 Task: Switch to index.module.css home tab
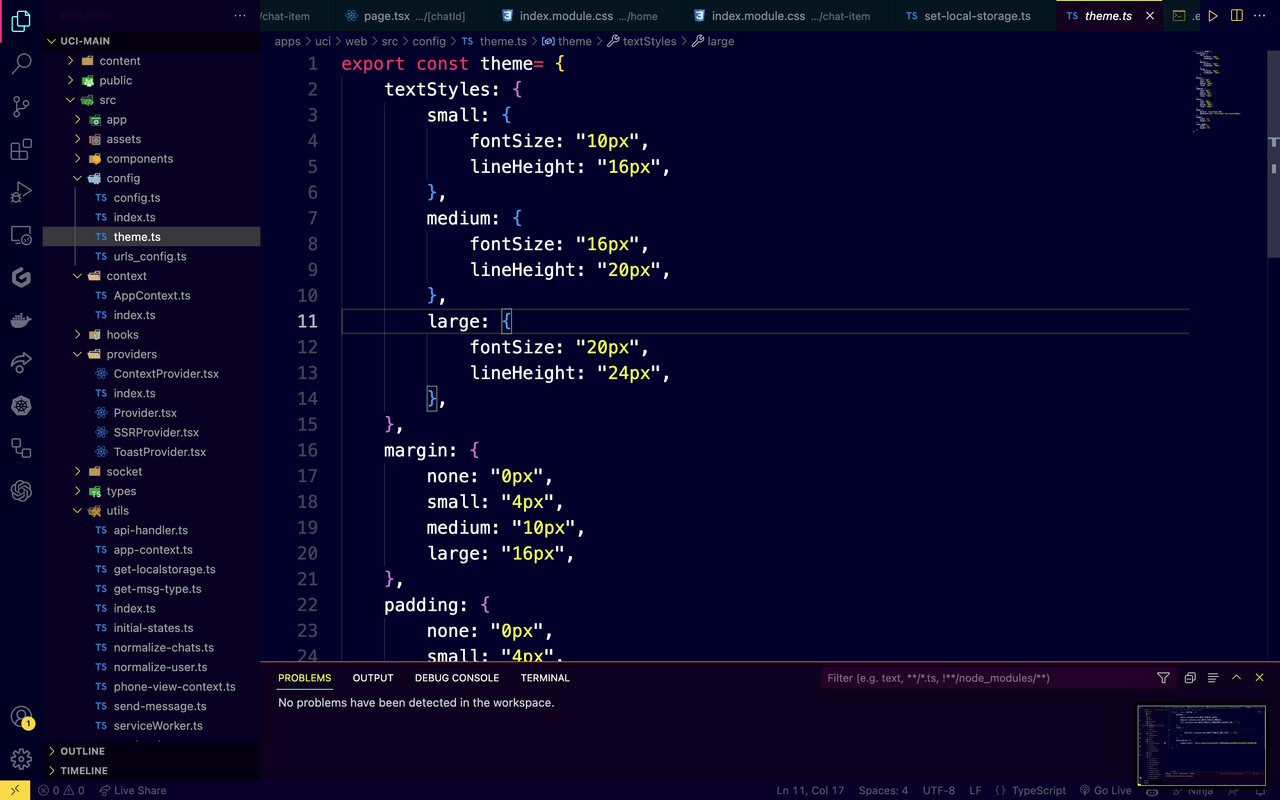pos(587,16)
